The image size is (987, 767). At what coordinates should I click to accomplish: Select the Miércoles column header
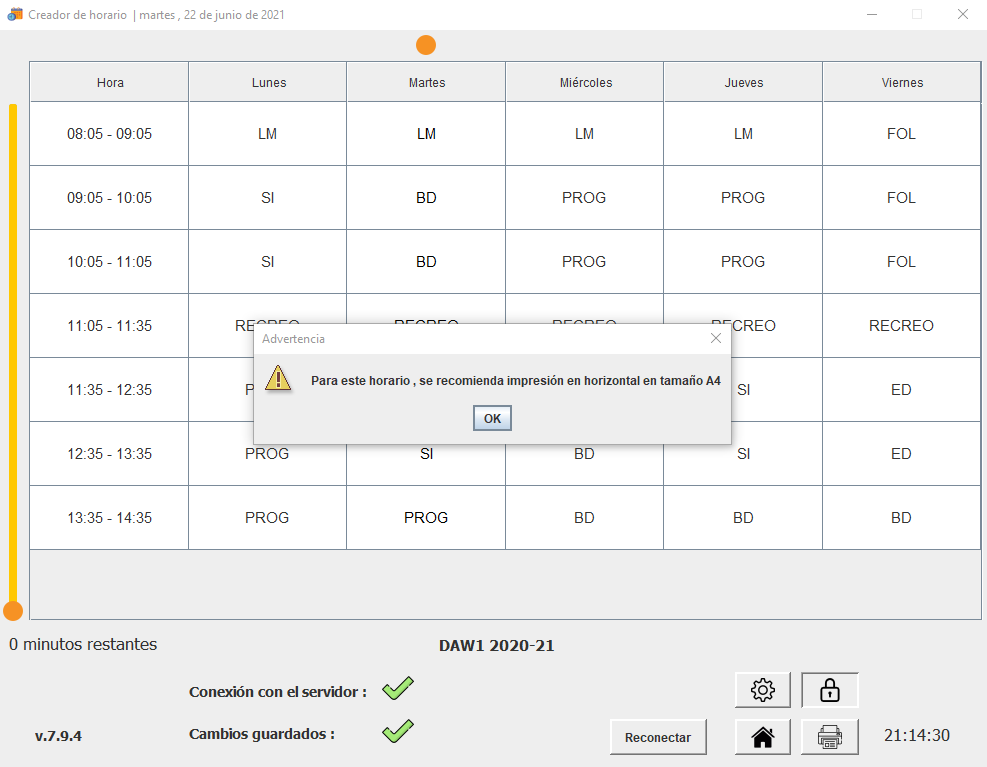coord(585,82)
